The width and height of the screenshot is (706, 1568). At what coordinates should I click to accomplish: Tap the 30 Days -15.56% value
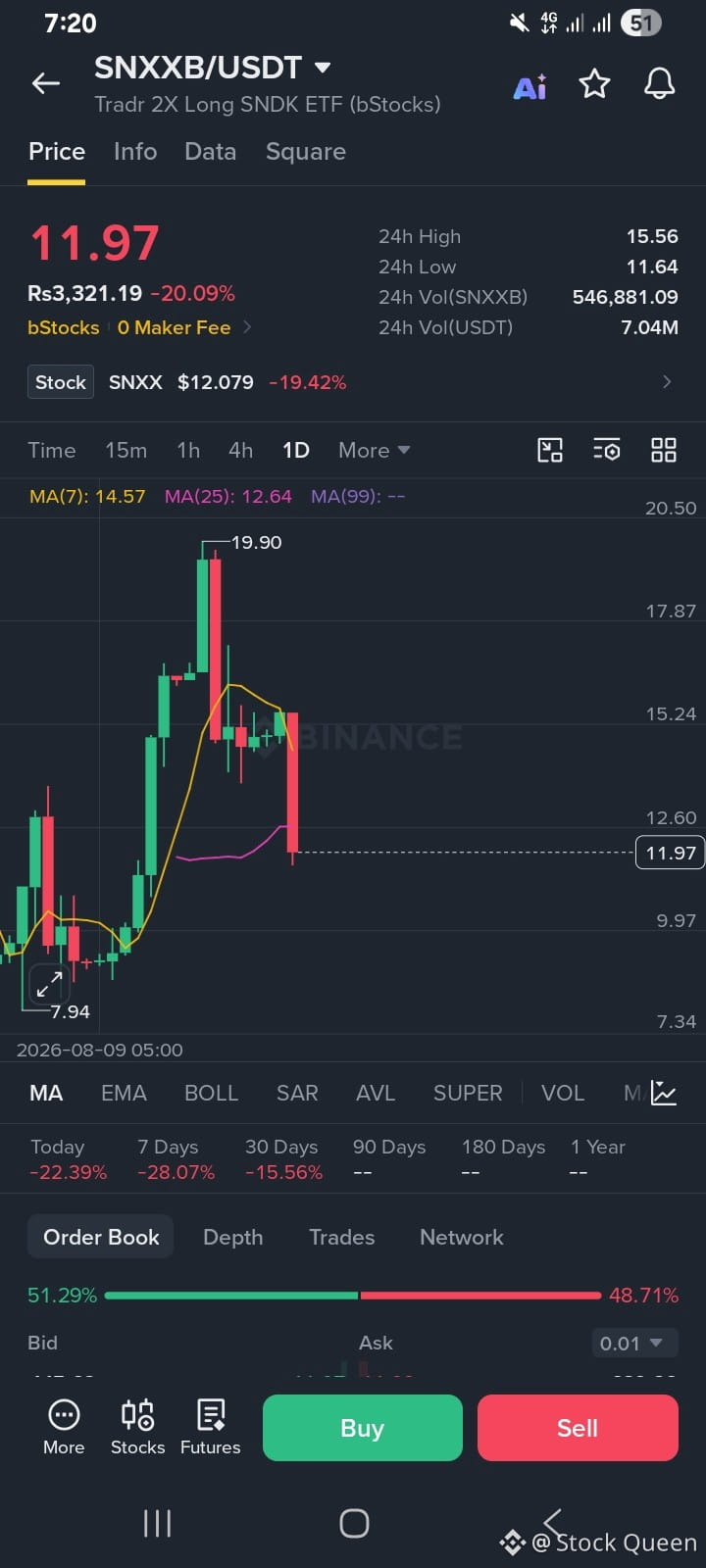[283, 1172]
